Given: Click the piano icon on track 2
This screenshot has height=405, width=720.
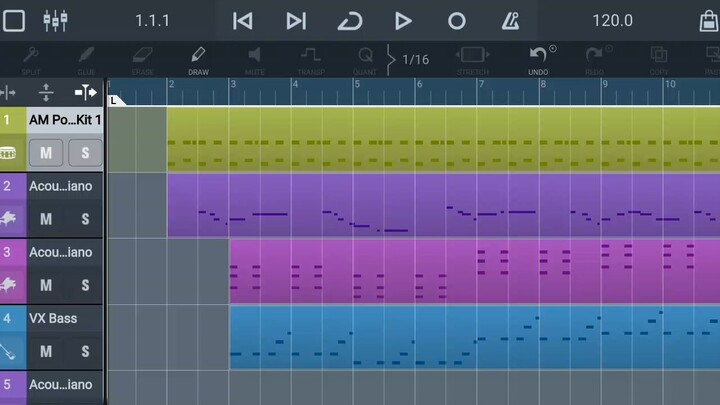Looking at the screenshot, I should pyautogui.click(x=10, y=219).
